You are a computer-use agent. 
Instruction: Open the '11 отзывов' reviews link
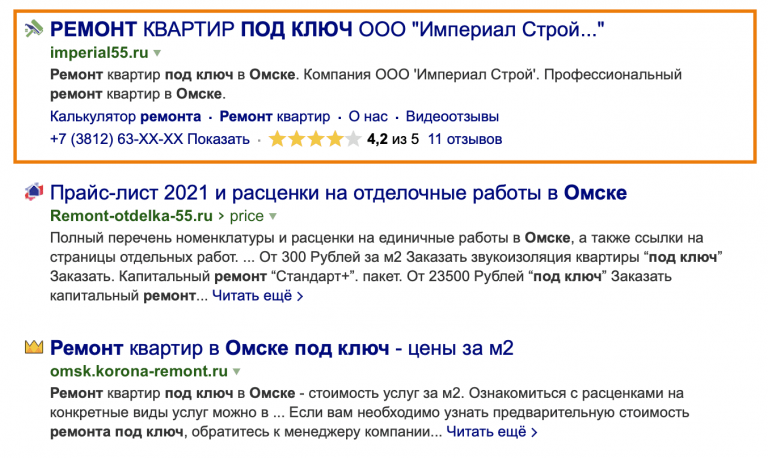click(x=465, y=139)
